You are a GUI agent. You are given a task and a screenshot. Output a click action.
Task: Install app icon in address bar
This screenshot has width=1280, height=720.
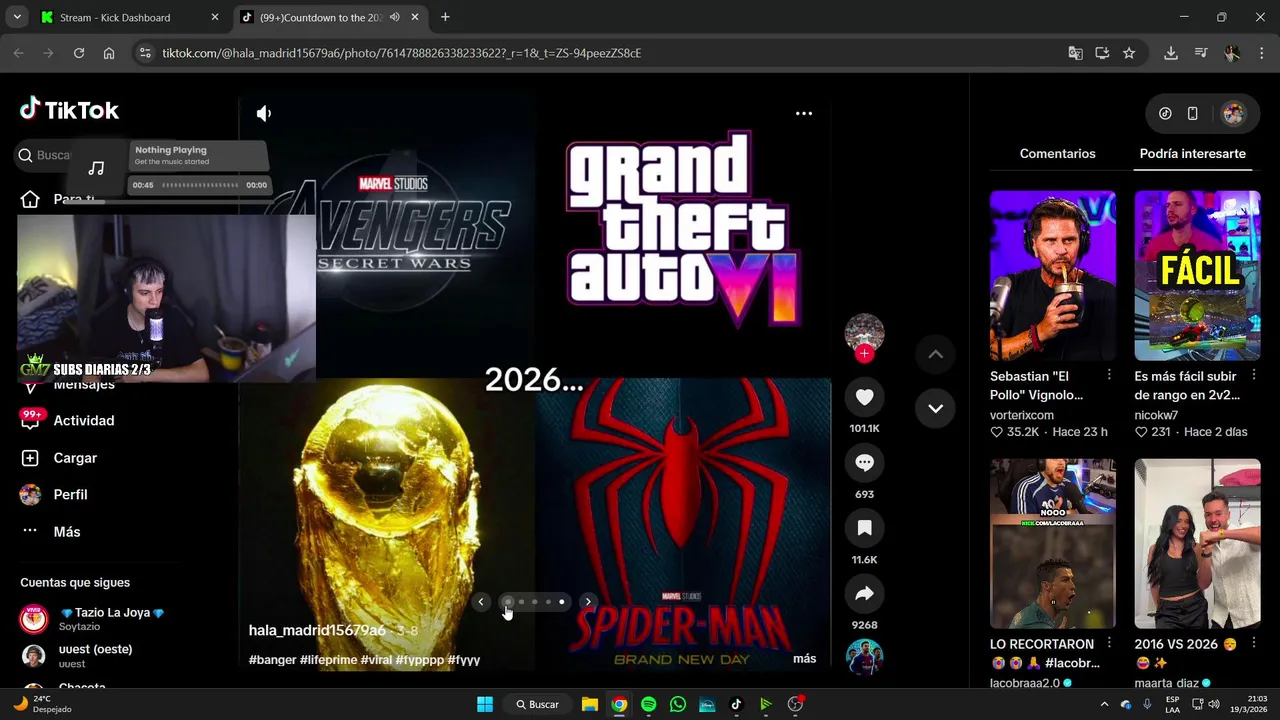point(1102,53)
